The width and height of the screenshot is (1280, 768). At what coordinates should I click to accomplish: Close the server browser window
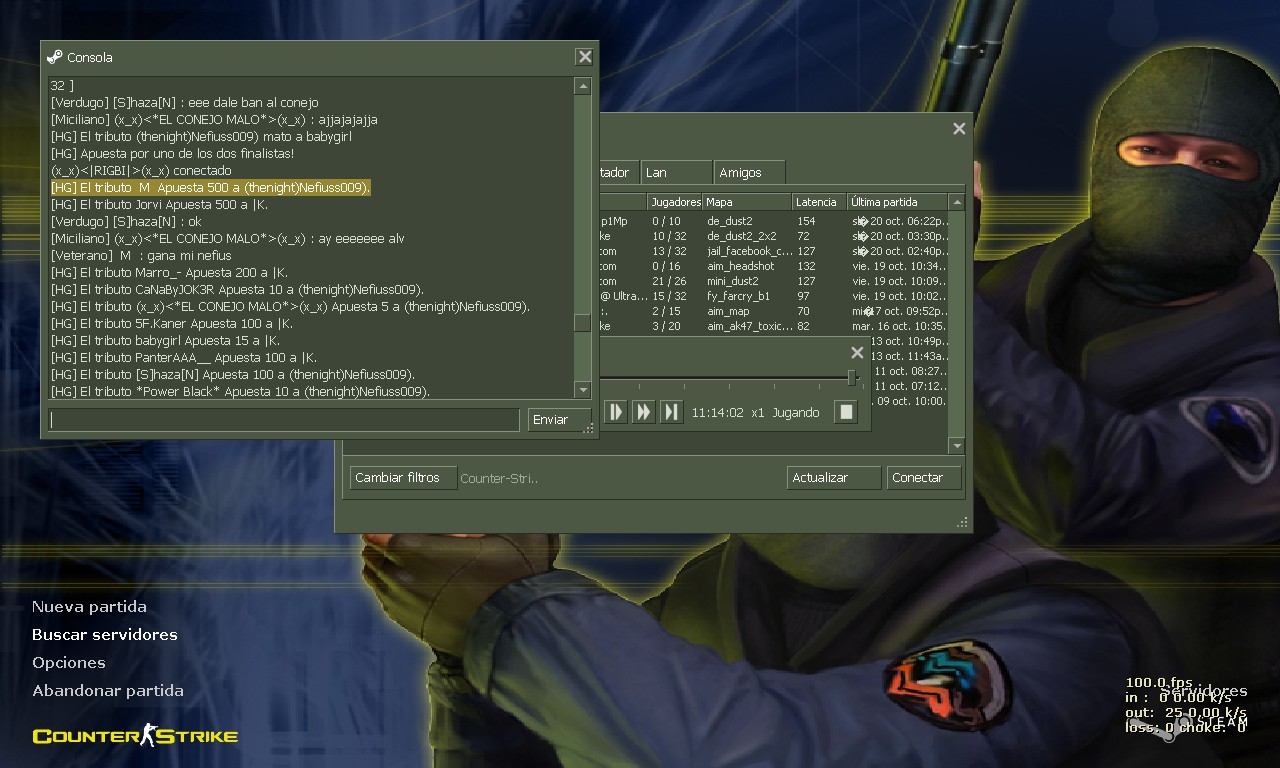[x=959, y=128]
